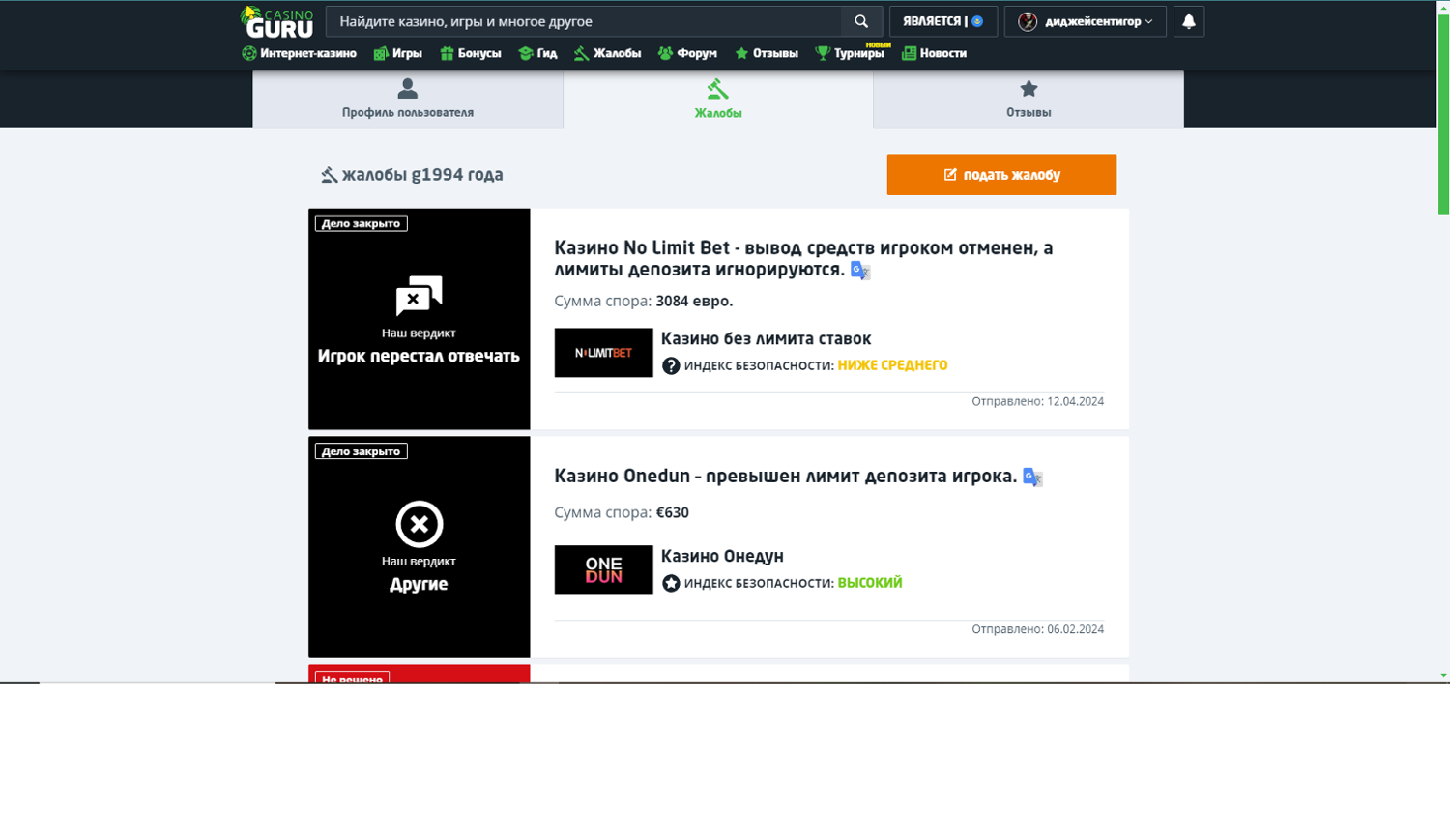Open the notifications bell
Viewport: 1450px width, 840px height.
click(x=1188, y=21)
